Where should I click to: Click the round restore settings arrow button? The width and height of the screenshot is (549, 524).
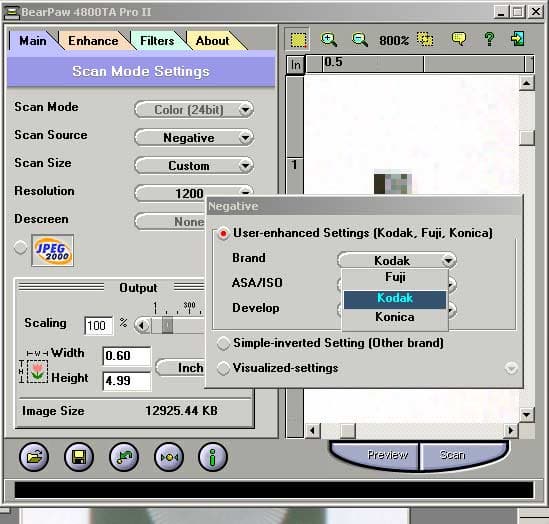[124, 457]
